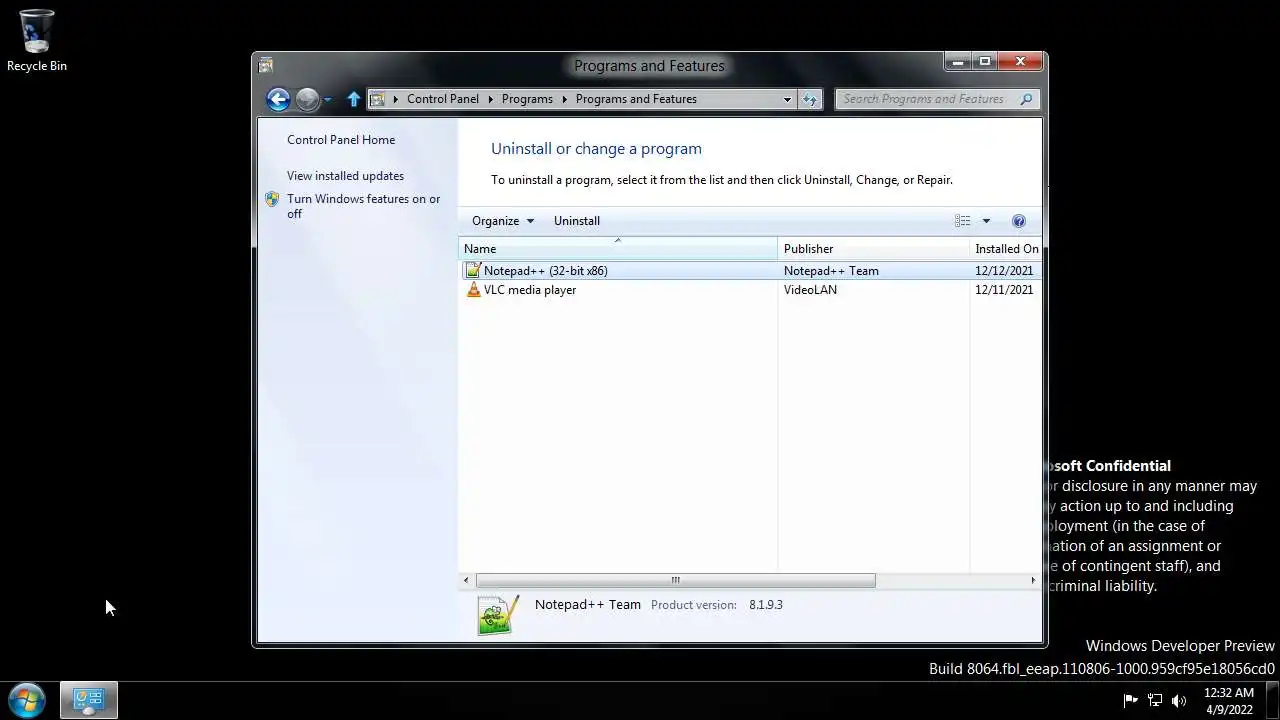Viewport: 1280px width, 720px height.
Task: Click the horizontal scrollbar right arrow
Action: (1033, 580)
